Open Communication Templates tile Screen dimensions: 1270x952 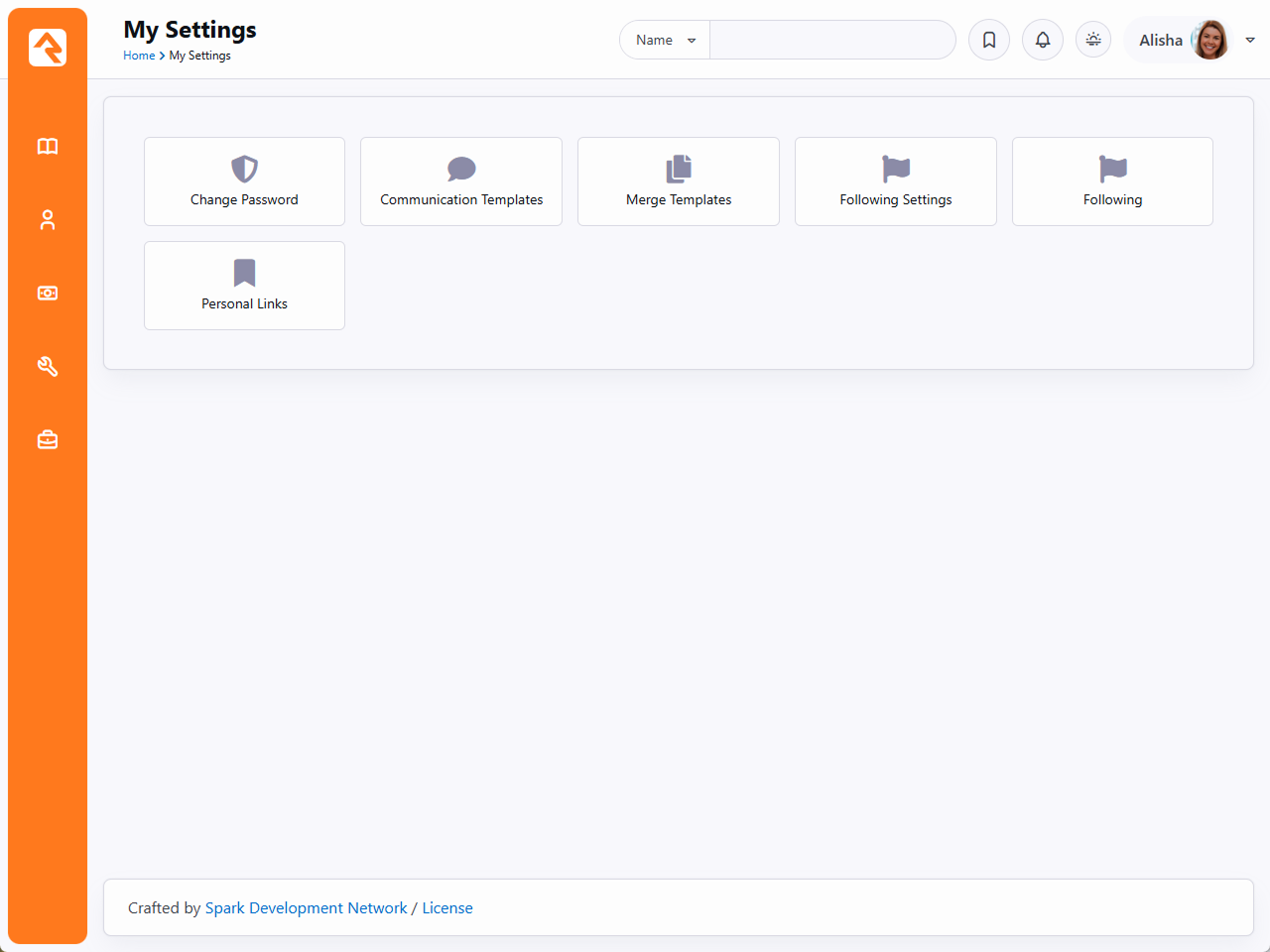(461, 181)
